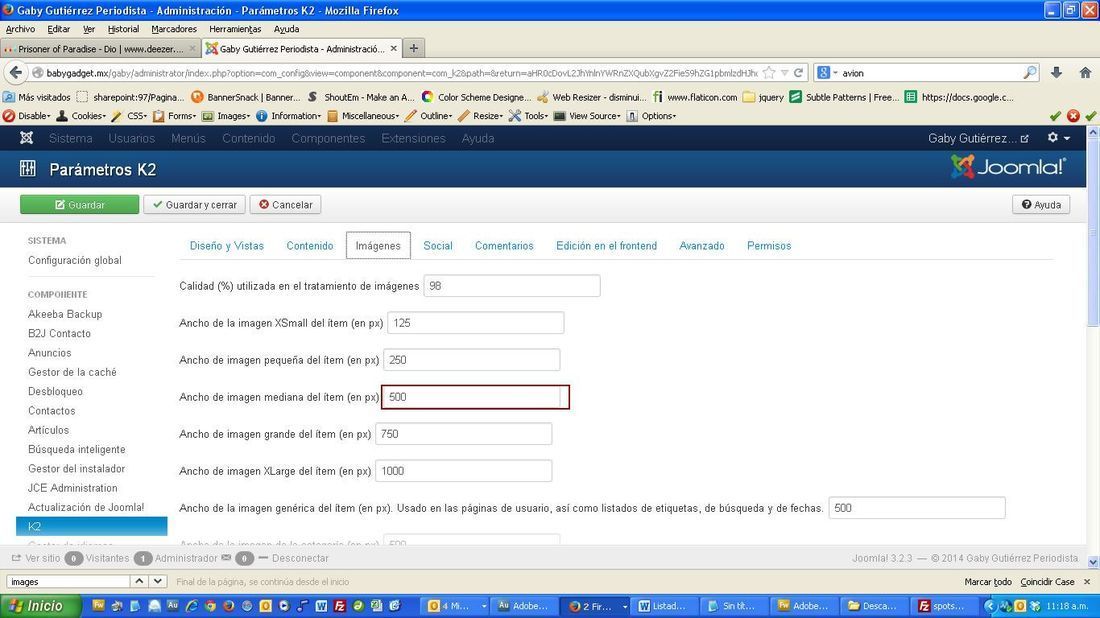Viewport: 1100px width, 618px height.
Task: Switch to the Prisoner of Paradise Deezer tab
Action: (100, 49)
